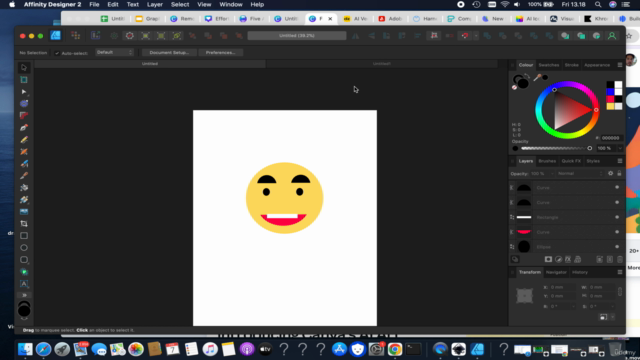Open the account icon in the toolbar
The image size is (640, 360).
coord(612,36)
